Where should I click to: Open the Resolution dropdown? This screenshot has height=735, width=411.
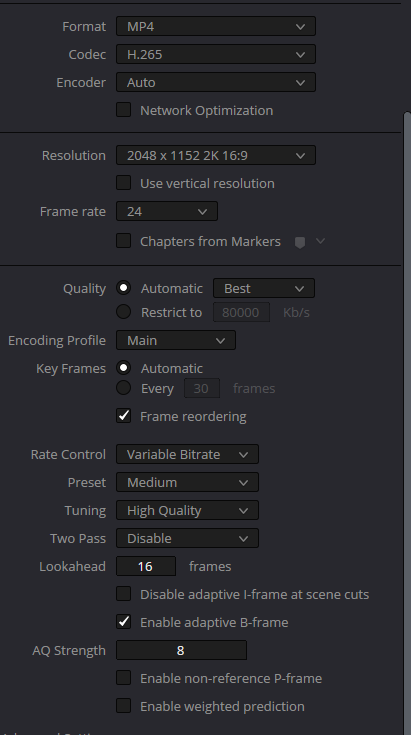pyautogui.click(x=216, y=155)
